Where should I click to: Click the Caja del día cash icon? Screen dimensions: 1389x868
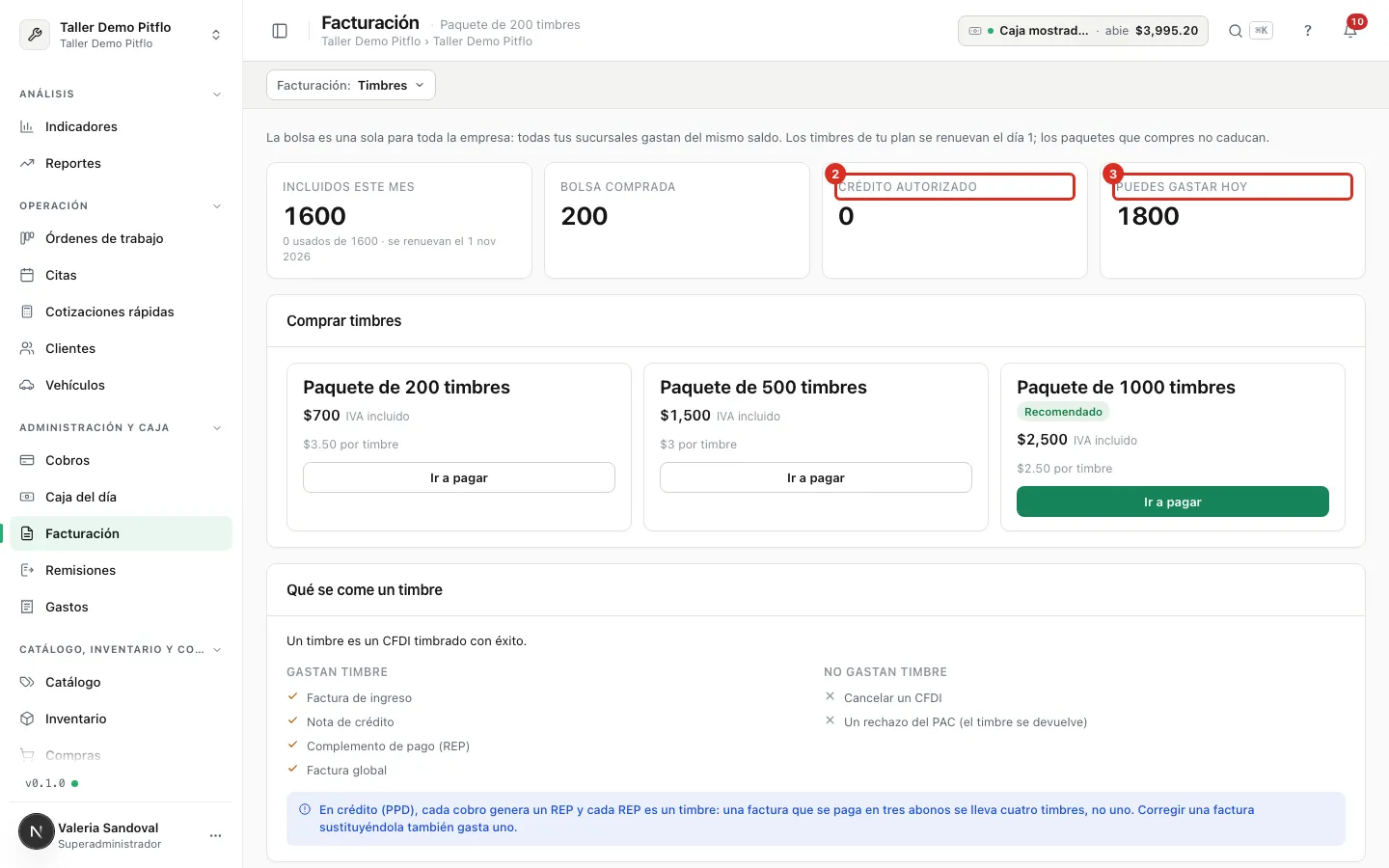[27, 497]
